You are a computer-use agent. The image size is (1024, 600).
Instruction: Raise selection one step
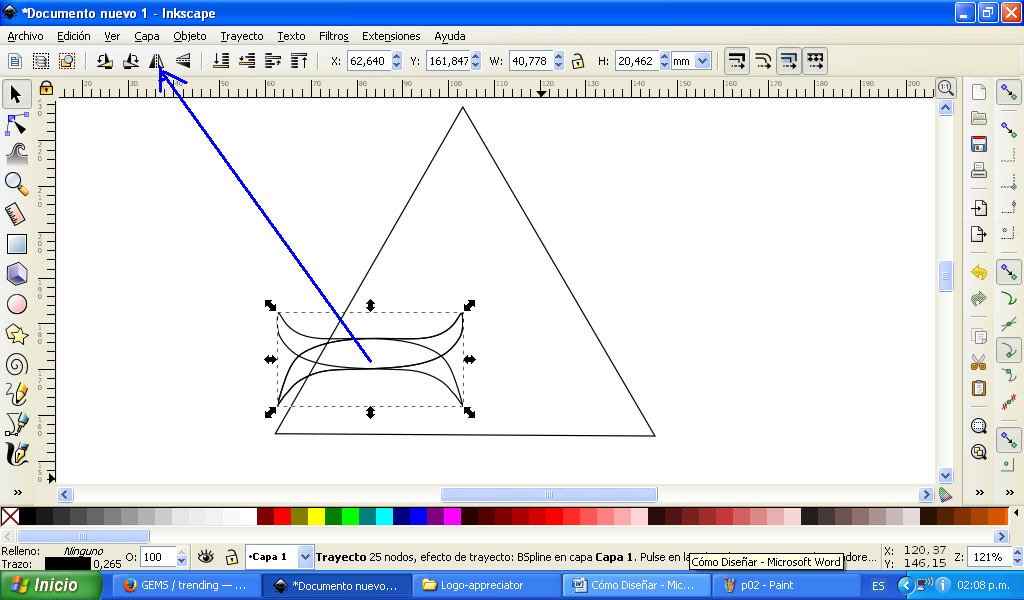click(x=273, y=61)
